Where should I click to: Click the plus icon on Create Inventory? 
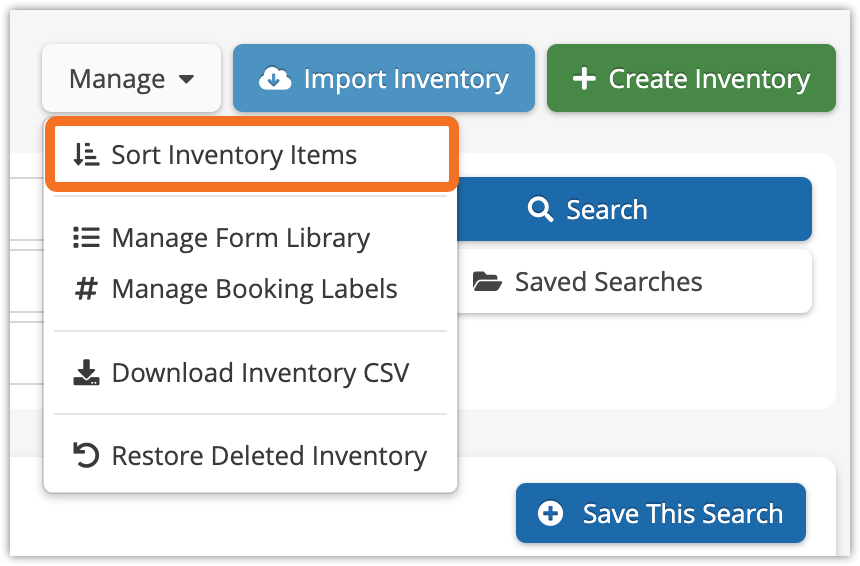pos(584,78)
